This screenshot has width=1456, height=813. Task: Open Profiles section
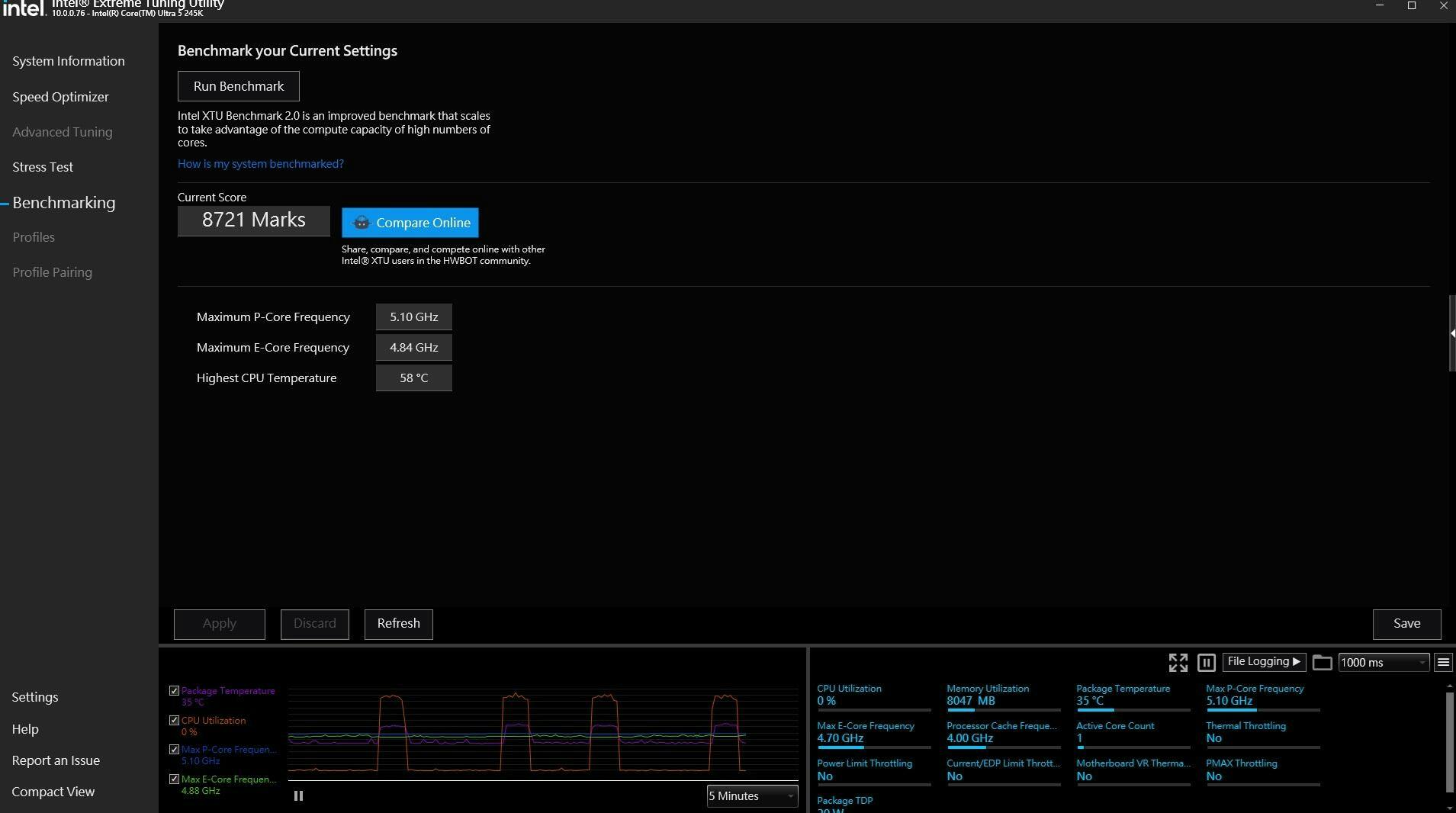[x=34, y=237]
